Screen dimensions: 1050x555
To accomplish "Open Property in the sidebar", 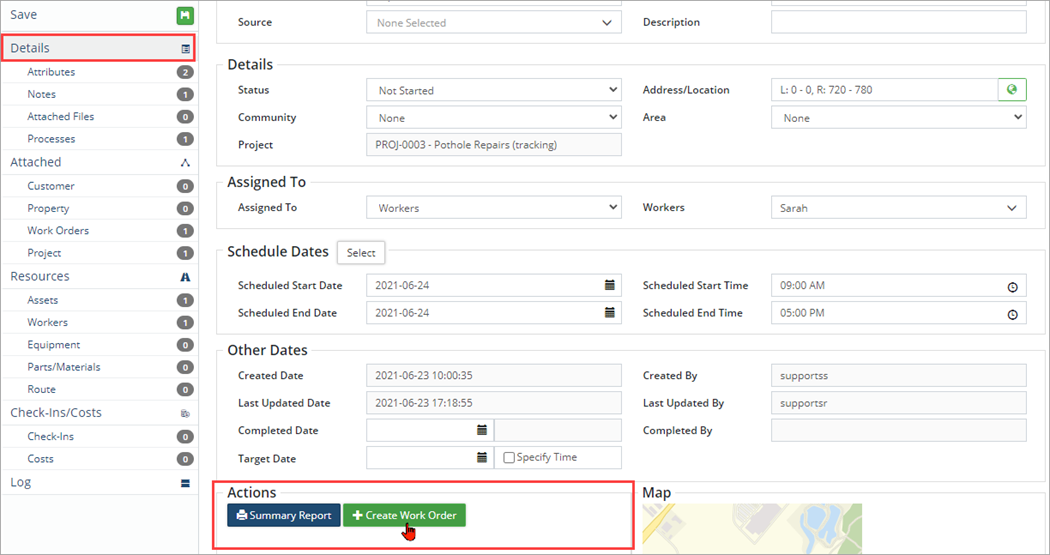I will [48, 208].
